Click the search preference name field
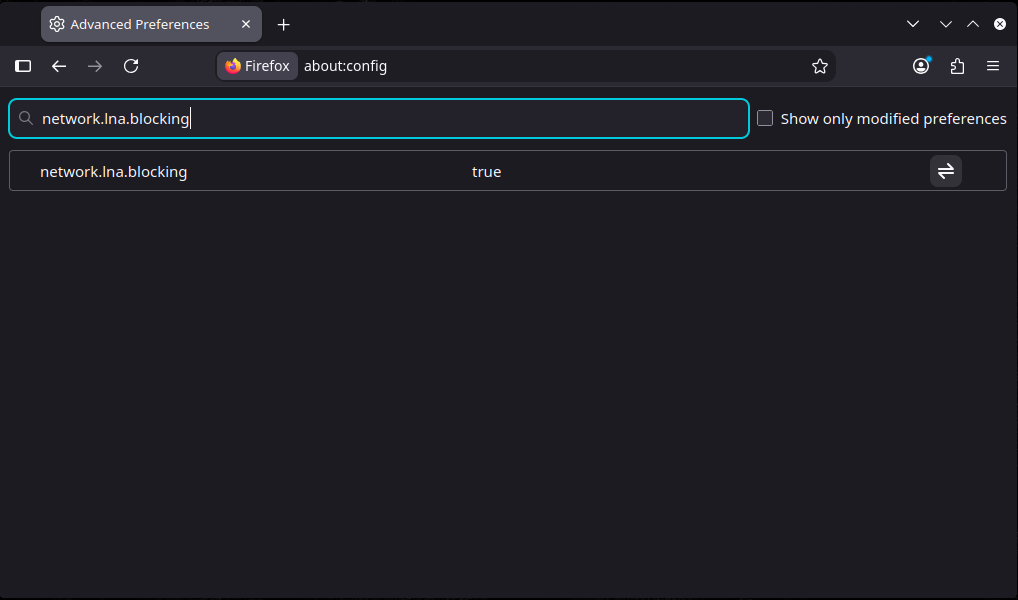The height and width of the screenshot is (600, 1018). click(379, 118)
